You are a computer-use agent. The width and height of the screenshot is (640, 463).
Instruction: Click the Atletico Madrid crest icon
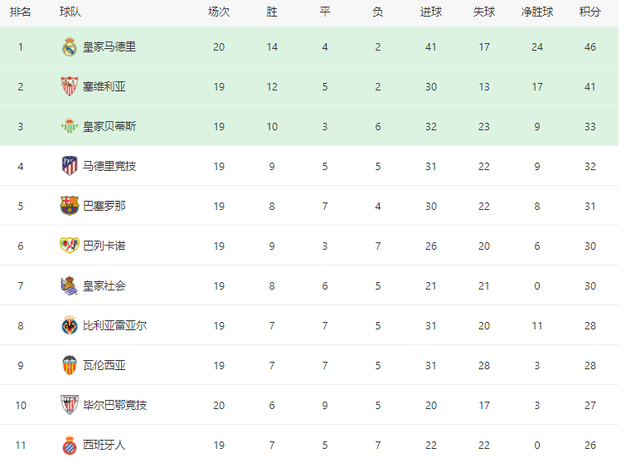point(69,165)
